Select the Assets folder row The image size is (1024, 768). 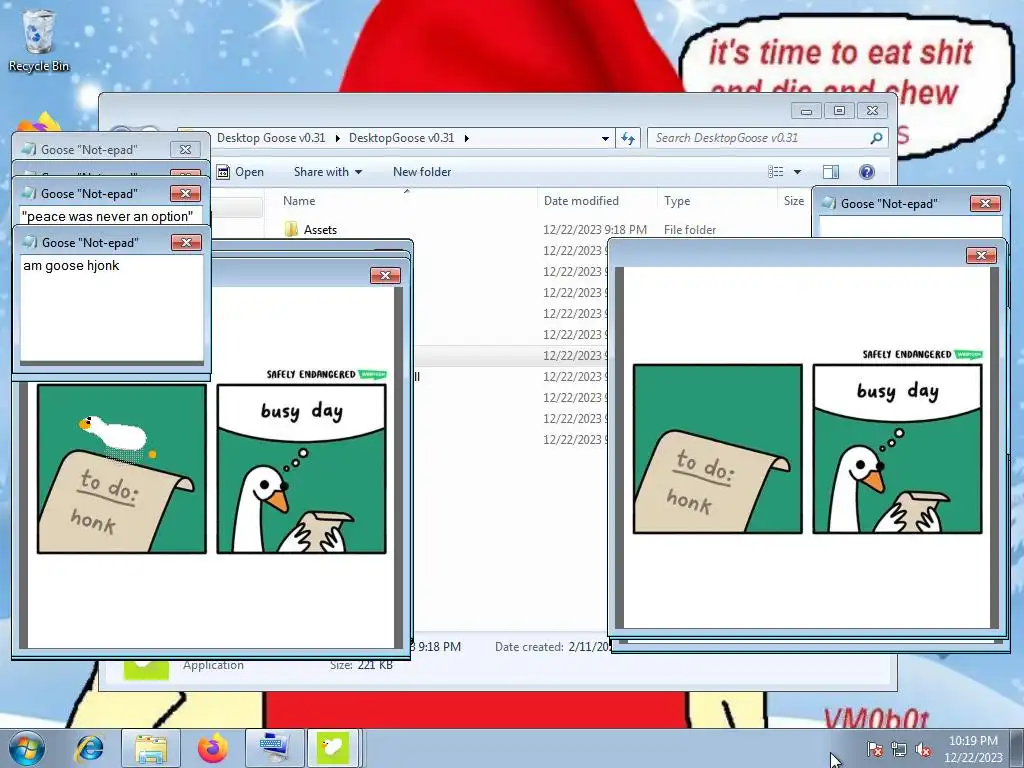542,230
